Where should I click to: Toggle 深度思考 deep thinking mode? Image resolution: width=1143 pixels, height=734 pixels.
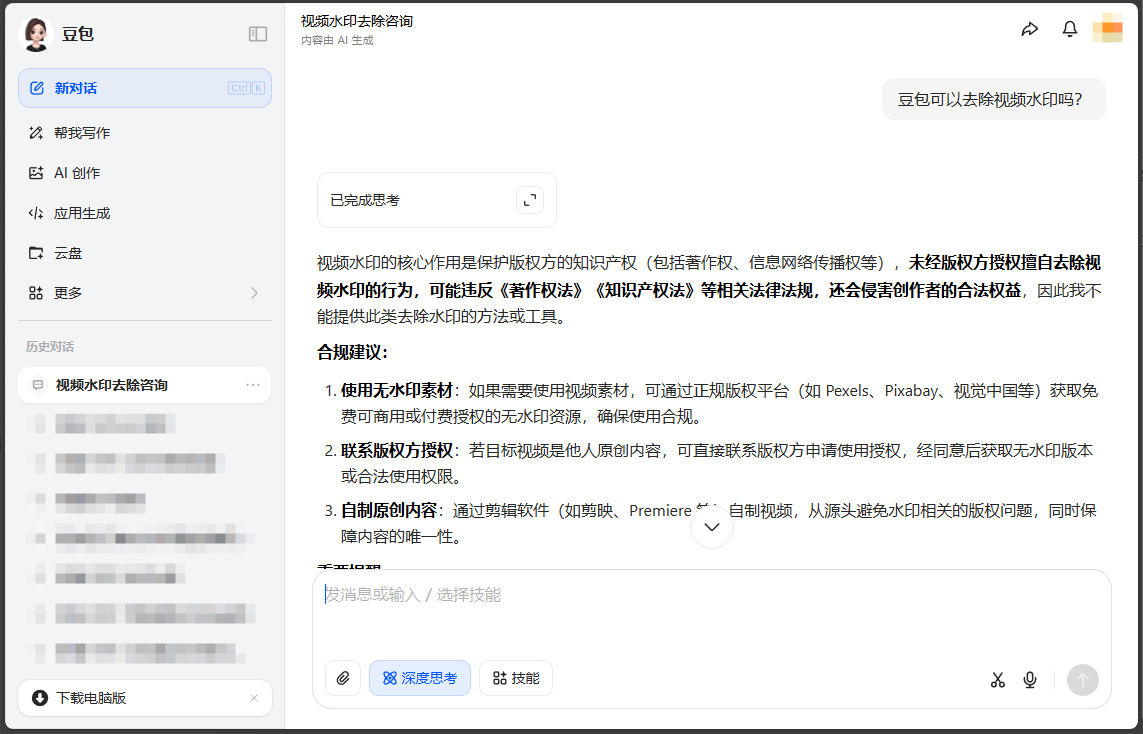tap(420, 678)
